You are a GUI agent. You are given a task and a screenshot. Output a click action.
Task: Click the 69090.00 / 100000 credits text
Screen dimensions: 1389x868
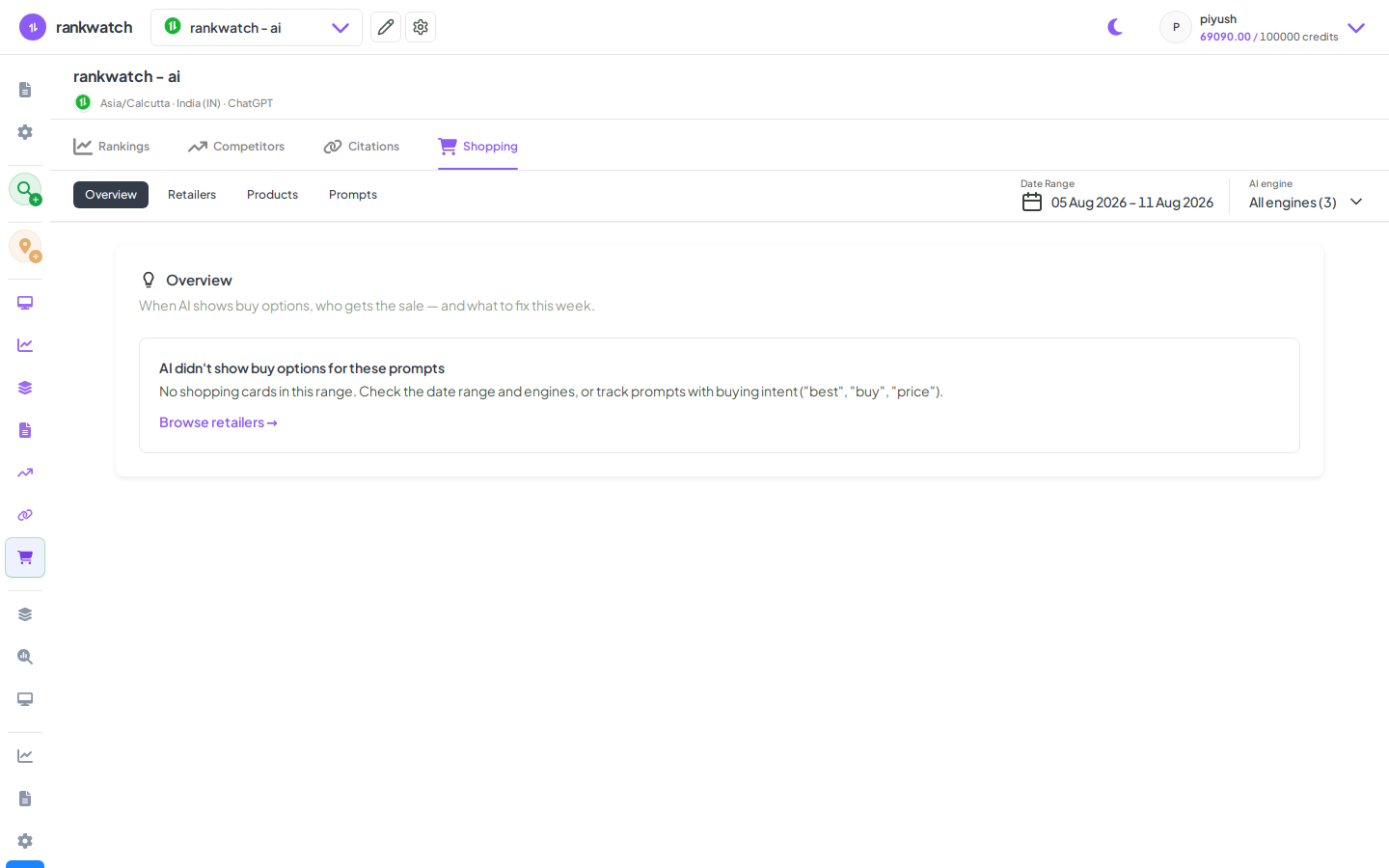tap(1268, 37)
